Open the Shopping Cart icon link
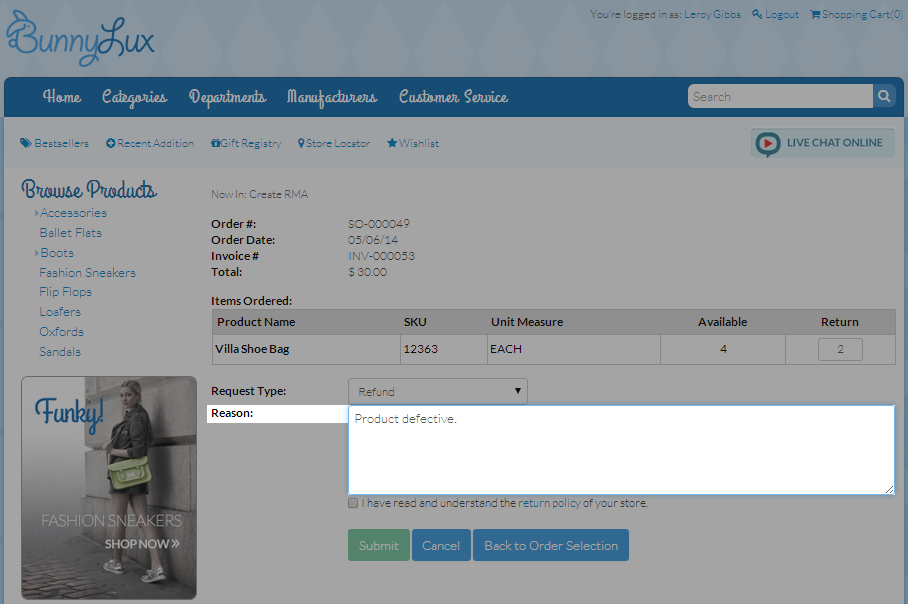This screenshot has width=908, height=604. point(855,14)
